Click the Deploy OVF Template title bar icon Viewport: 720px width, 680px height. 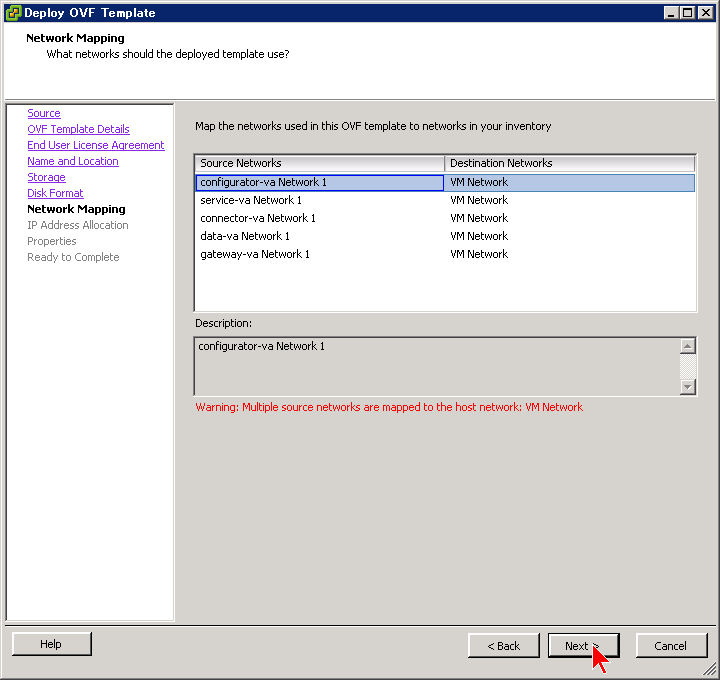coord(13,12)
